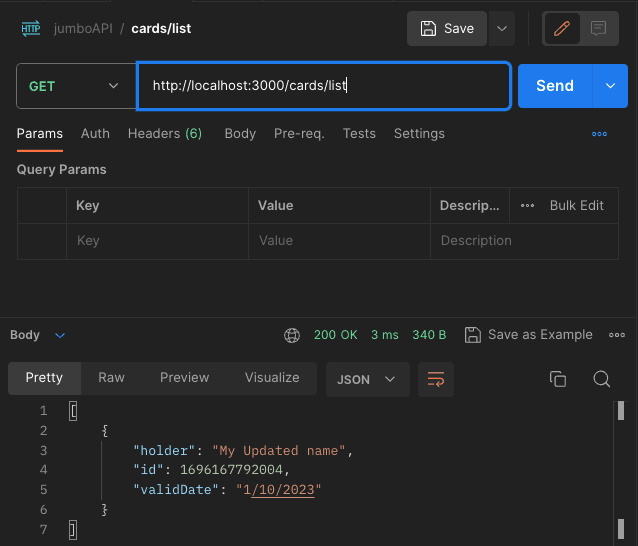Click Save as Example
This screenshot has height=546, width=638.
[x=530, y=335]
